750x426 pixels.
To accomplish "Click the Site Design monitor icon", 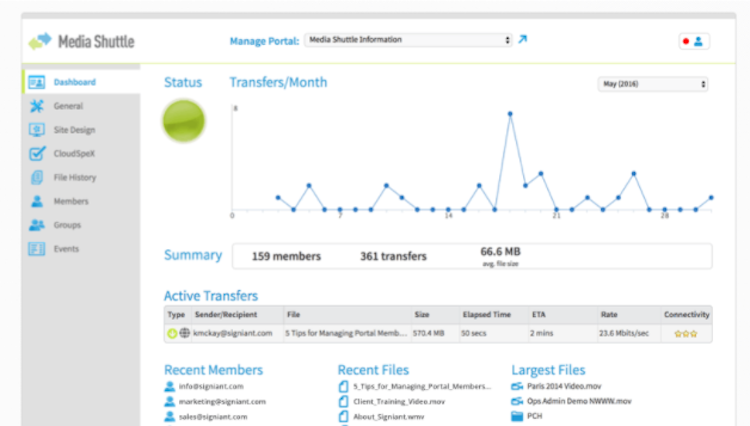I will [x=36, y=130].
